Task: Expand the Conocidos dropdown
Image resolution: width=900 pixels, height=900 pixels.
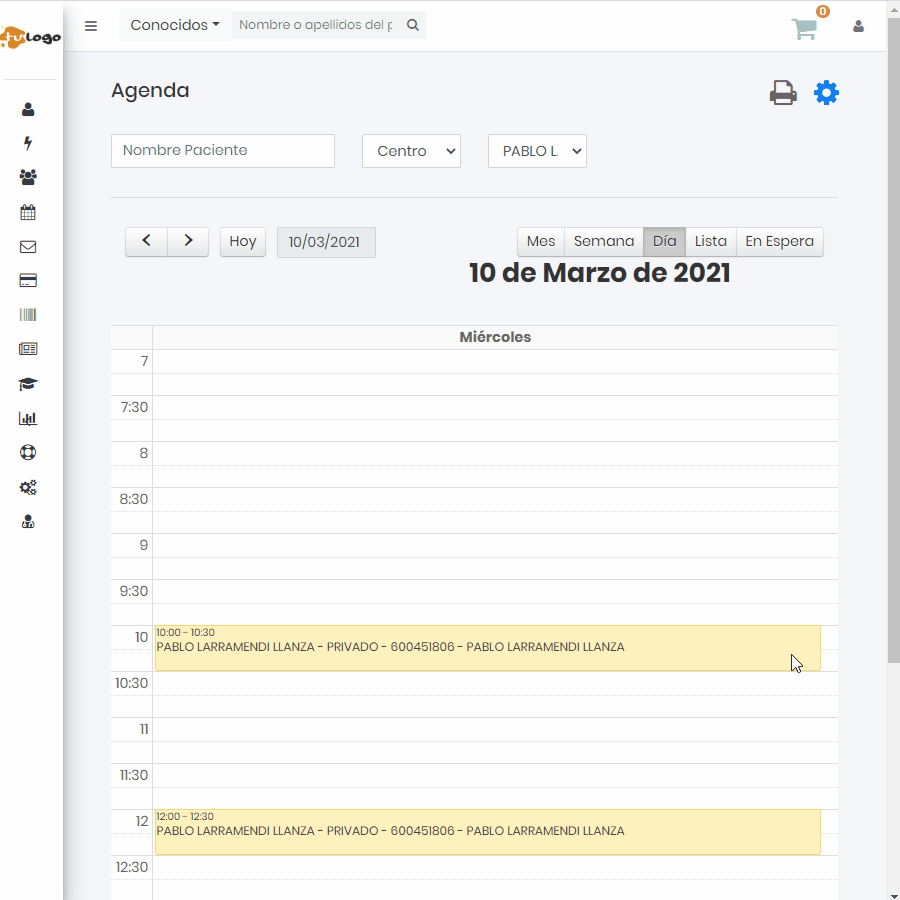Action: pyautogui.click(x=175, y=25)
